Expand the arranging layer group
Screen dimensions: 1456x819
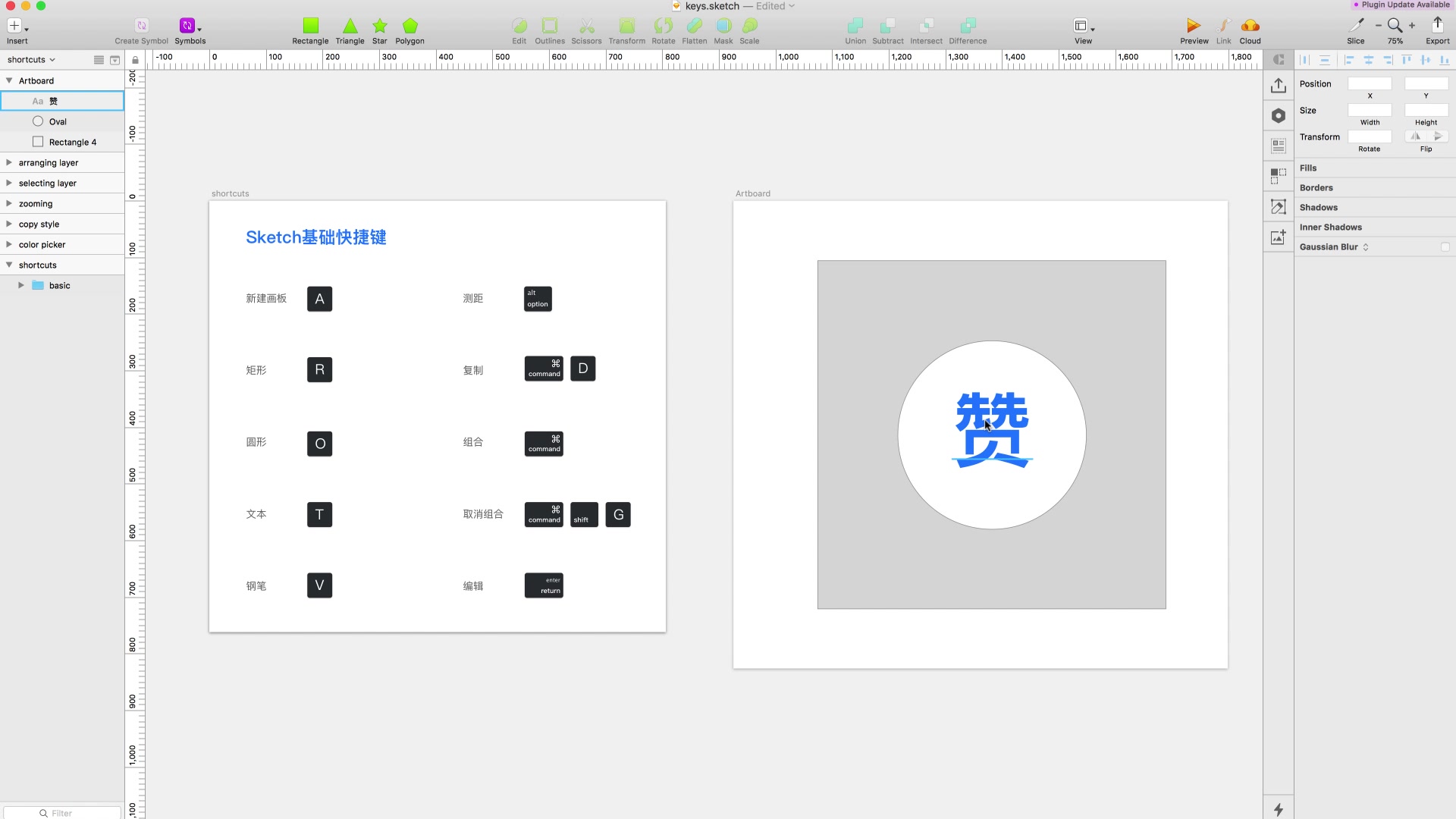coord(9,162)
